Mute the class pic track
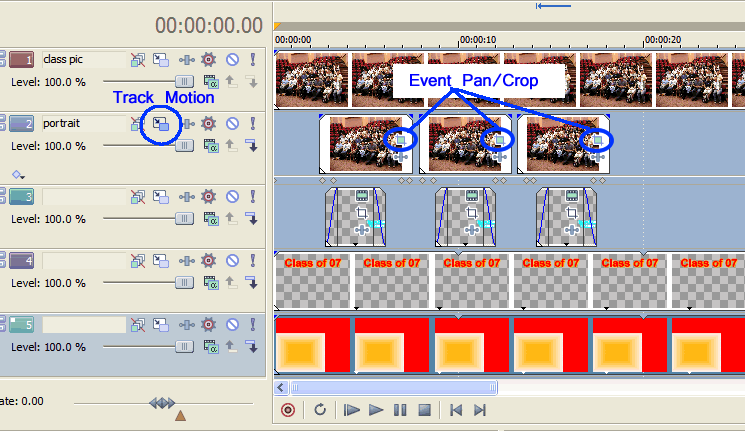The image size is (745, 431). click(x=232, y=60)
